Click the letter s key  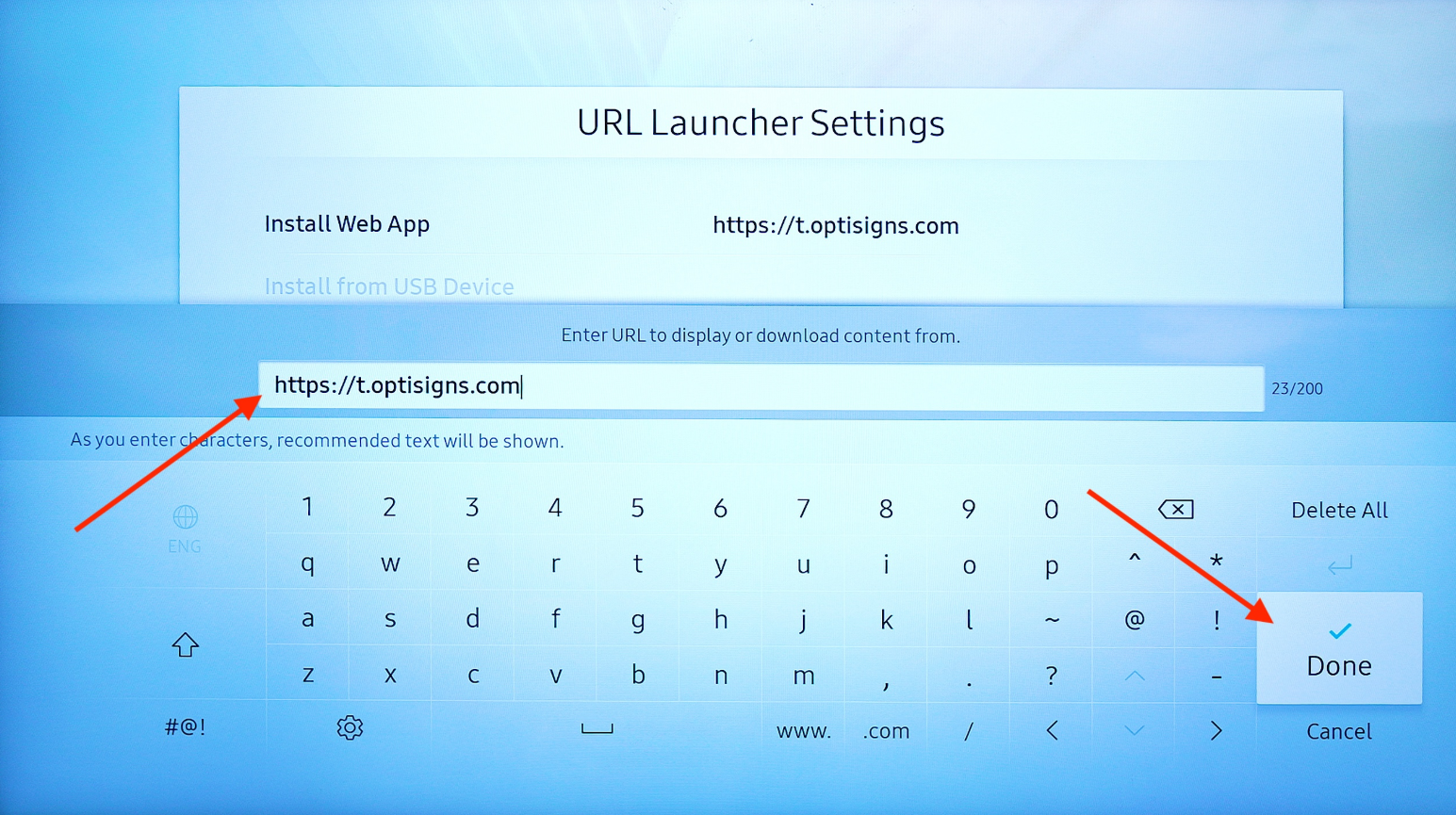pyautogui.click(x=390, y=619)
